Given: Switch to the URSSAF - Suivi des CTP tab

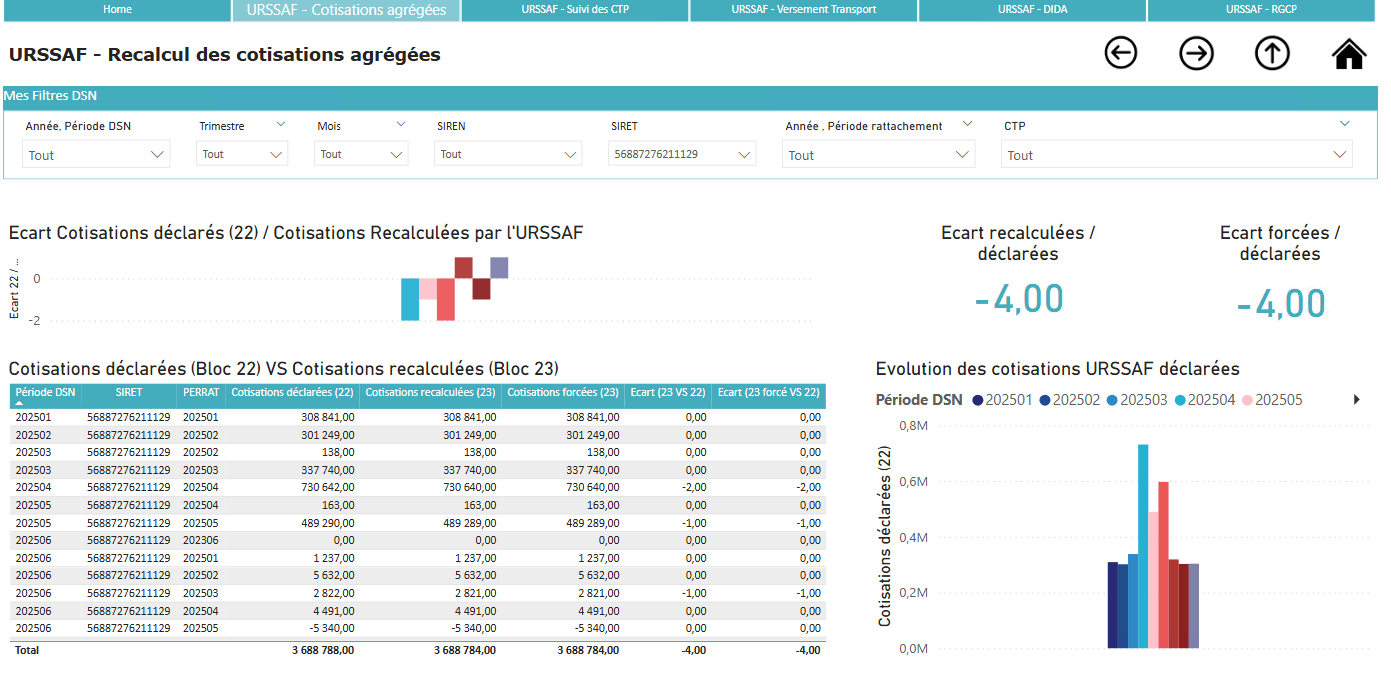Looking at the screenshot, I should (575, 11).
